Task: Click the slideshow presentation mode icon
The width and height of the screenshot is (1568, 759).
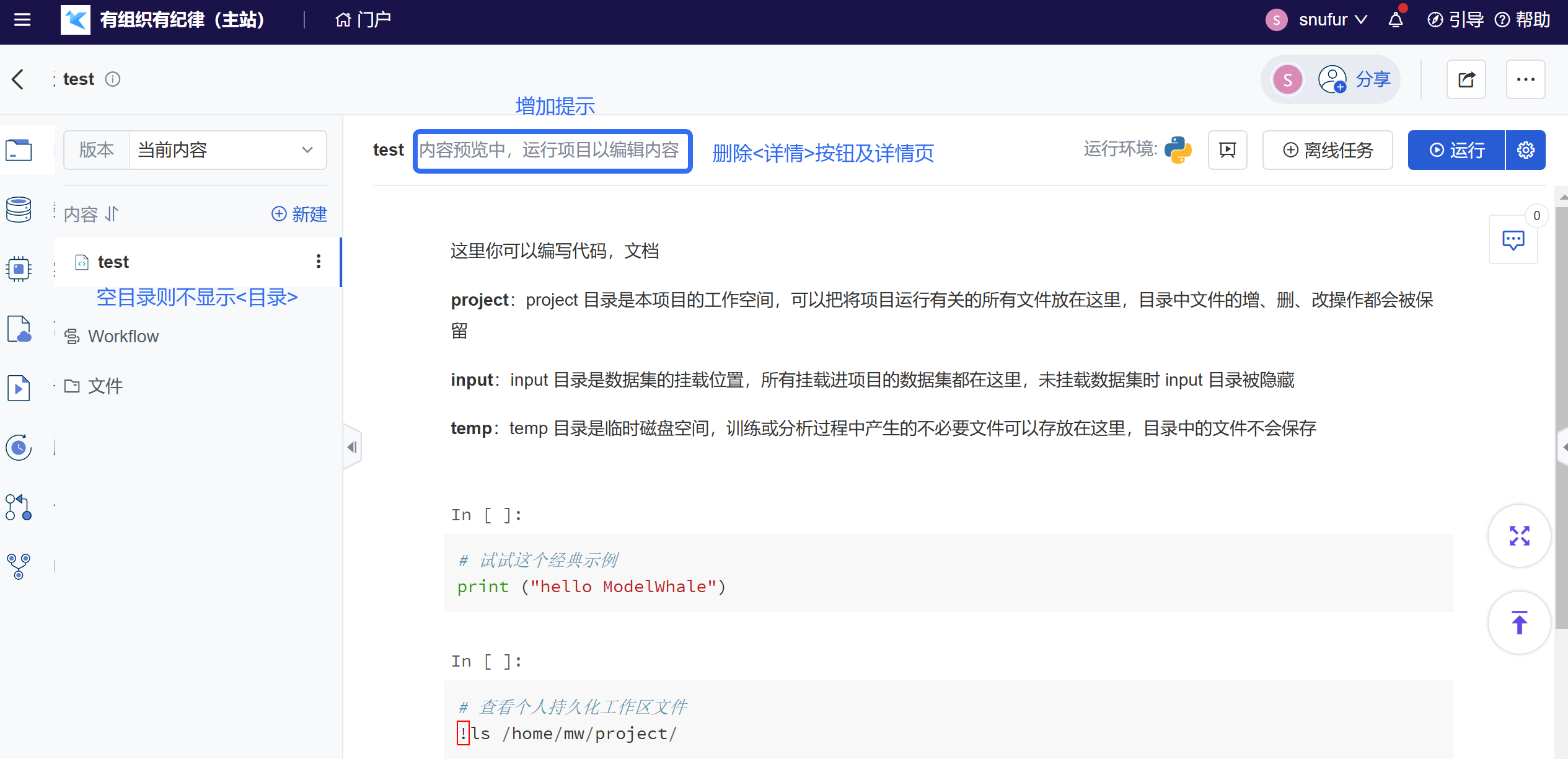Action: [1227, 150]
